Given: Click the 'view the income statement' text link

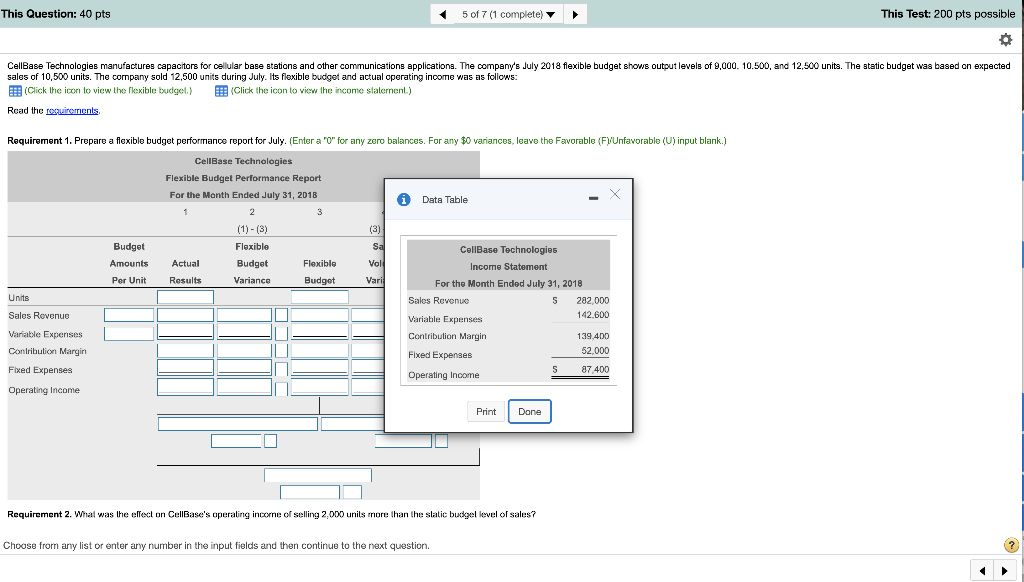Looking at the screenshot, I should [321, 91].
